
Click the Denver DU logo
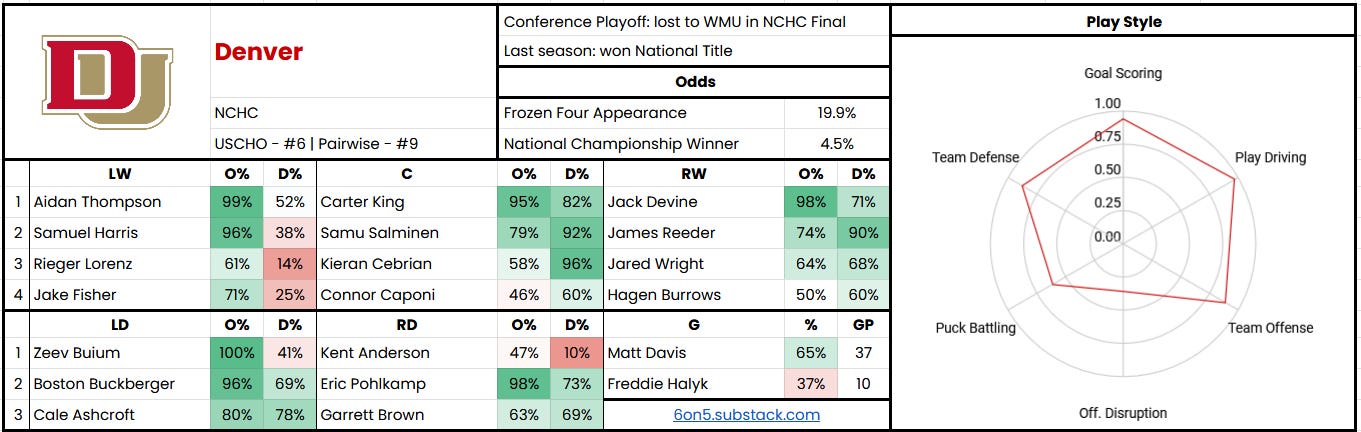point(106,81)
